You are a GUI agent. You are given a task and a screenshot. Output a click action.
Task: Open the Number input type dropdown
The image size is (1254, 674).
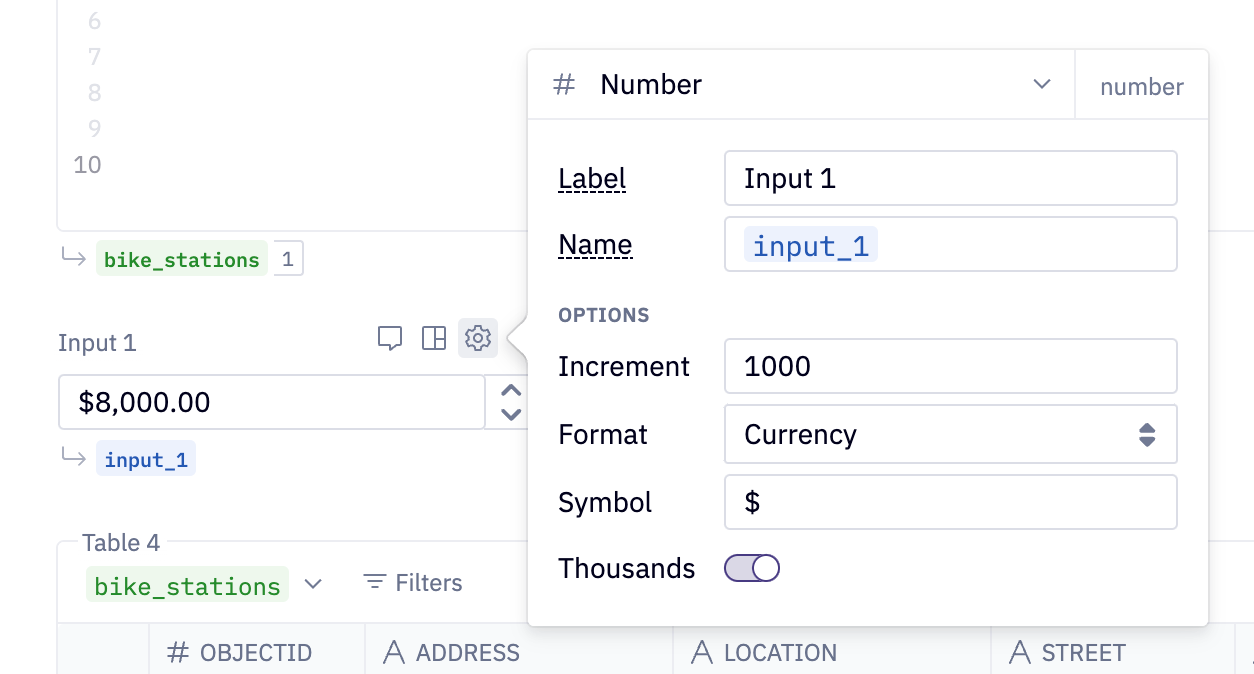click(1042, 84)
